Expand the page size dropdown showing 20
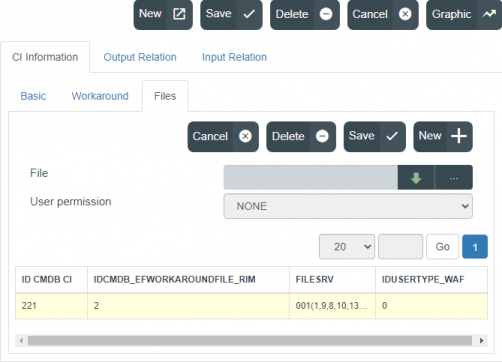The width and height of the screenshot is (502, 362). point(347,247)
